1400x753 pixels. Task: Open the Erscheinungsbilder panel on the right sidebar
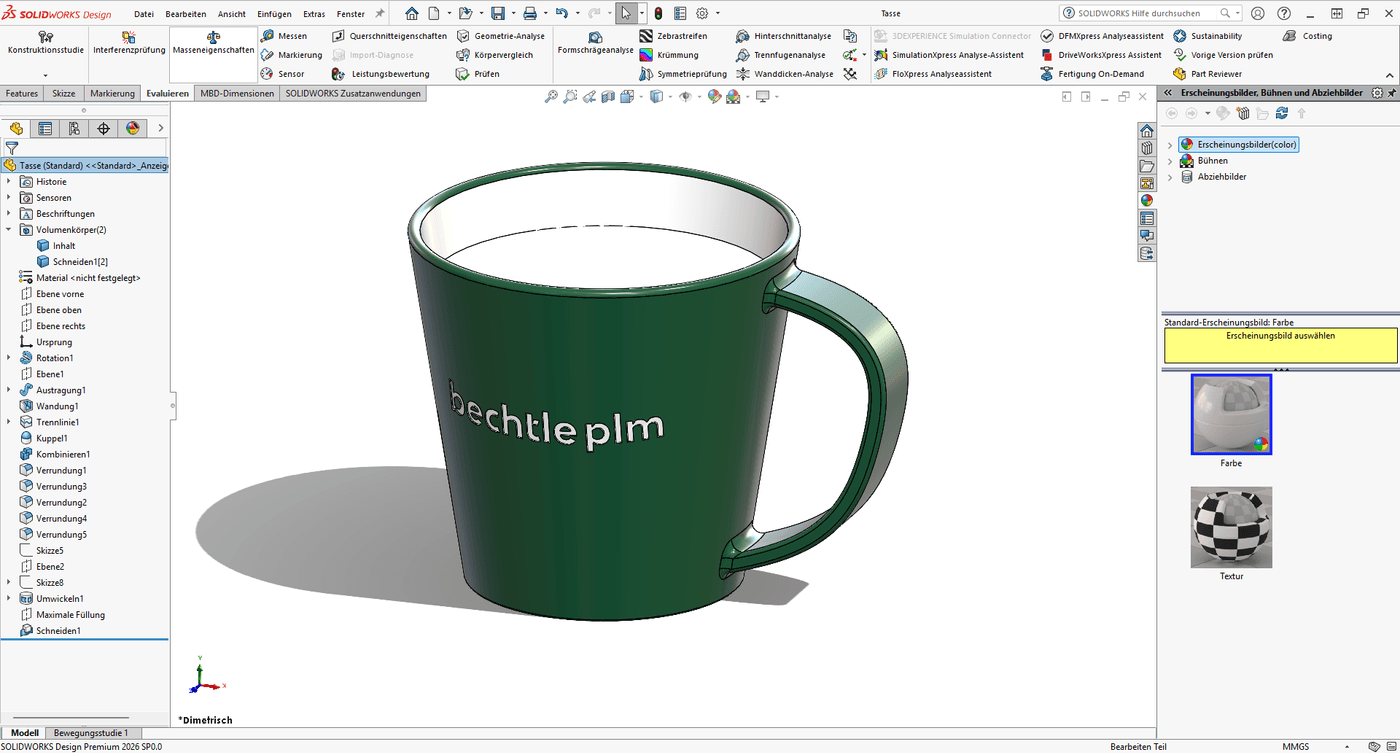pos(1145,200)
